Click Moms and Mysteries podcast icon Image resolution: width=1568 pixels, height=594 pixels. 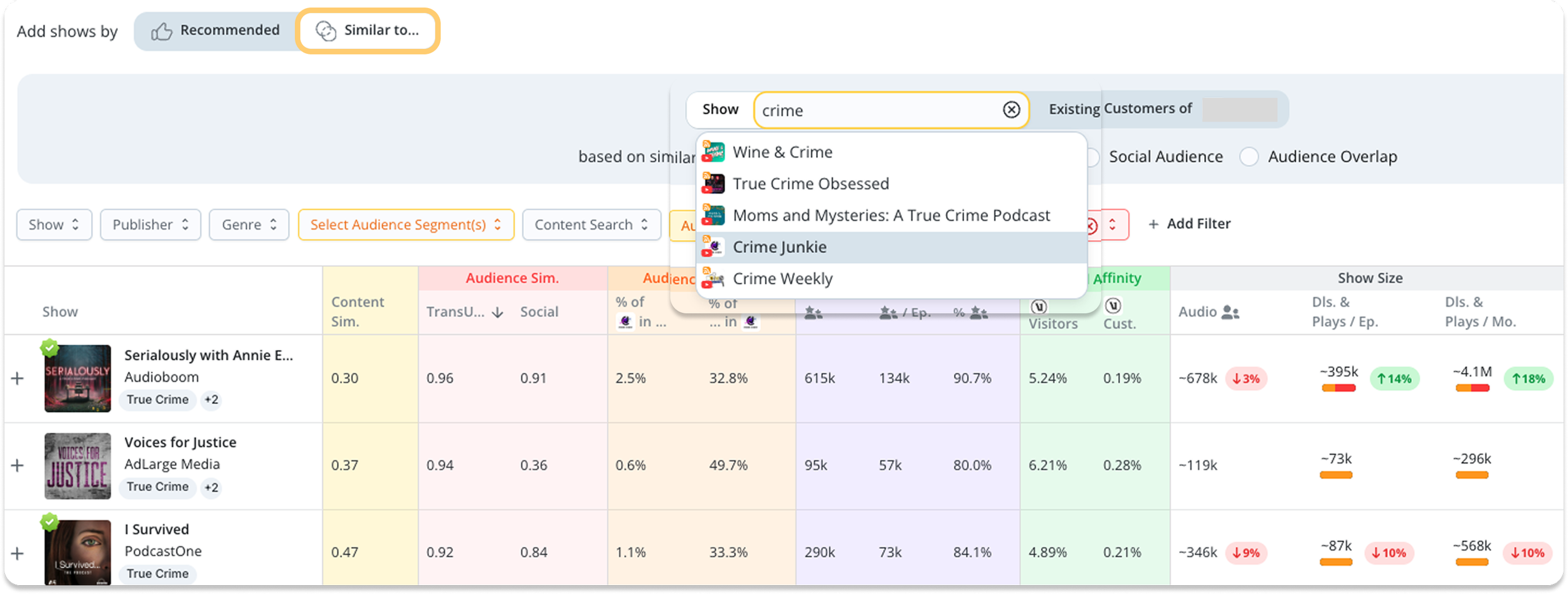713,215
